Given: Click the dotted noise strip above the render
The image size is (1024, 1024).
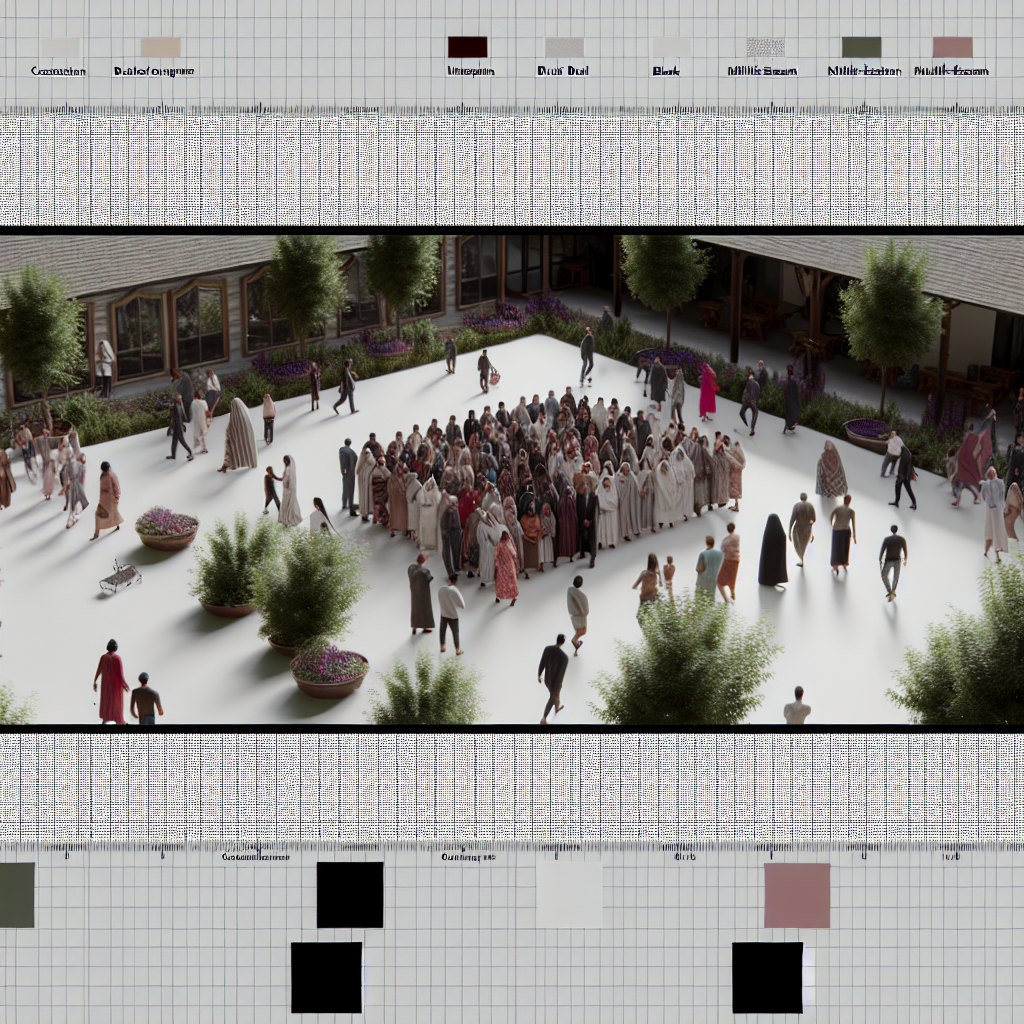Looking at the screenshot, I should (x=512, y=168).
